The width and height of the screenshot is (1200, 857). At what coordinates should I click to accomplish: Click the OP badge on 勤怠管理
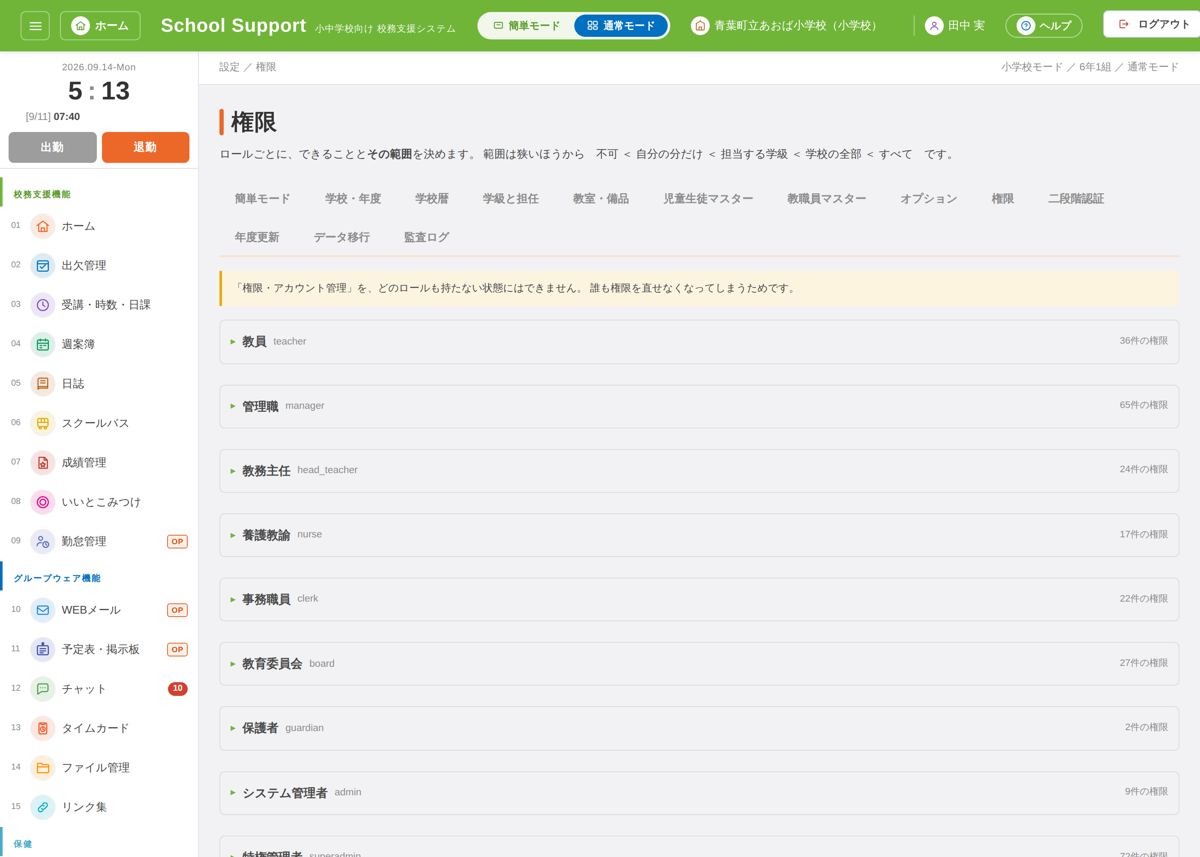pos(177,541)
